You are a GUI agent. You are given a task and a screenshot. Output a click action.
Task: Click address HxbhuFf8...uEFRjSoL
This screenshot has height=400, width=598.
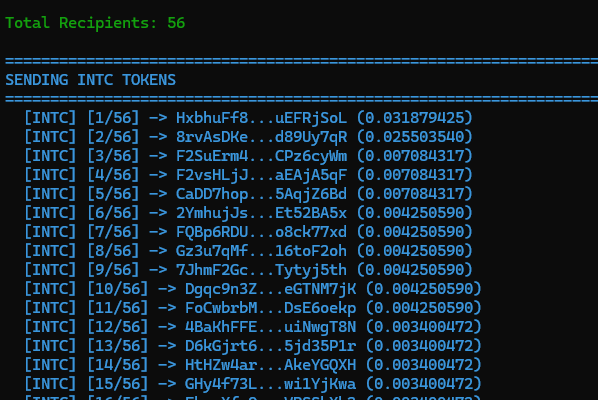[261, 118]
